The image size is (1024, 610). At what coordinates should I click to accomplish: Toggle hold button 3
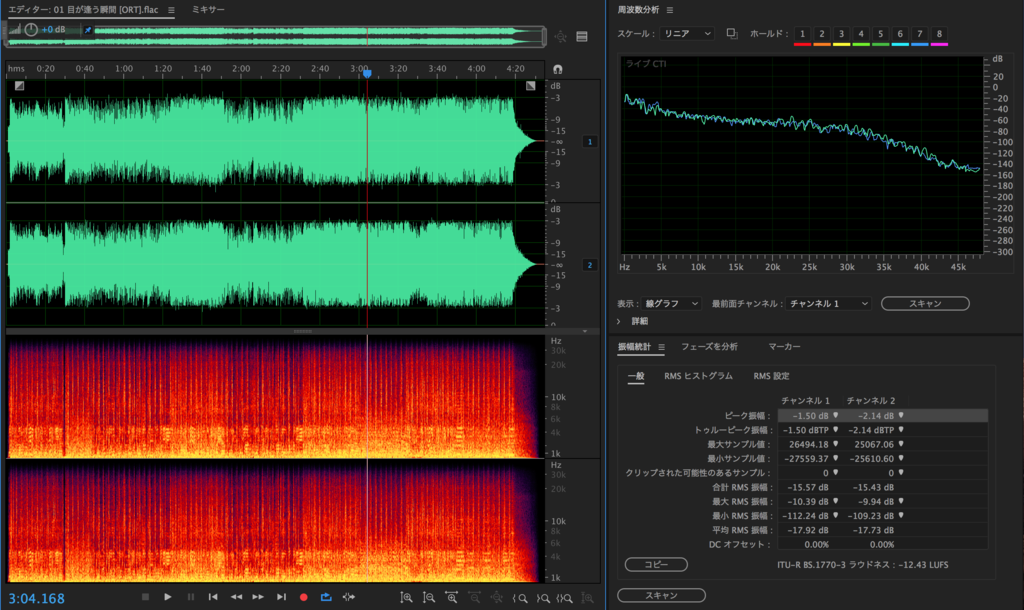842,34
